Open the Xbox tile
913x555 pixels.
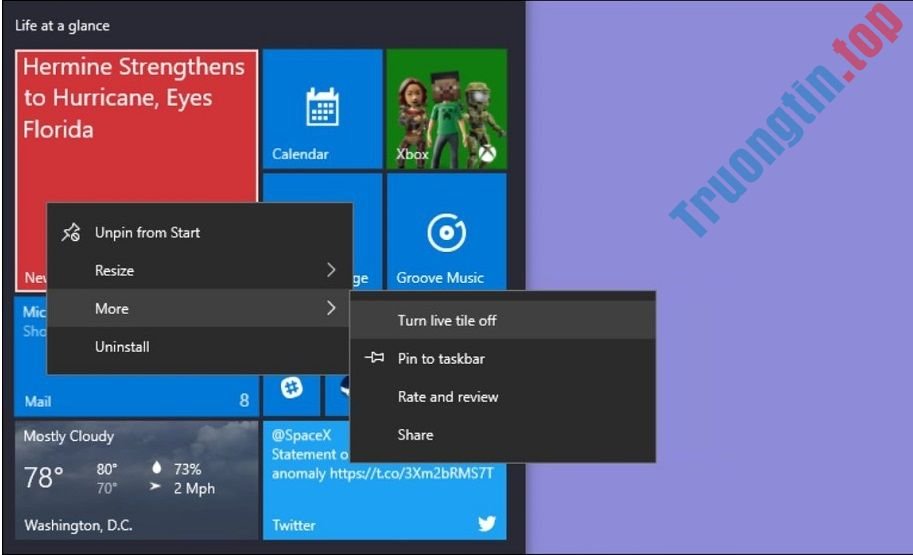447,109
